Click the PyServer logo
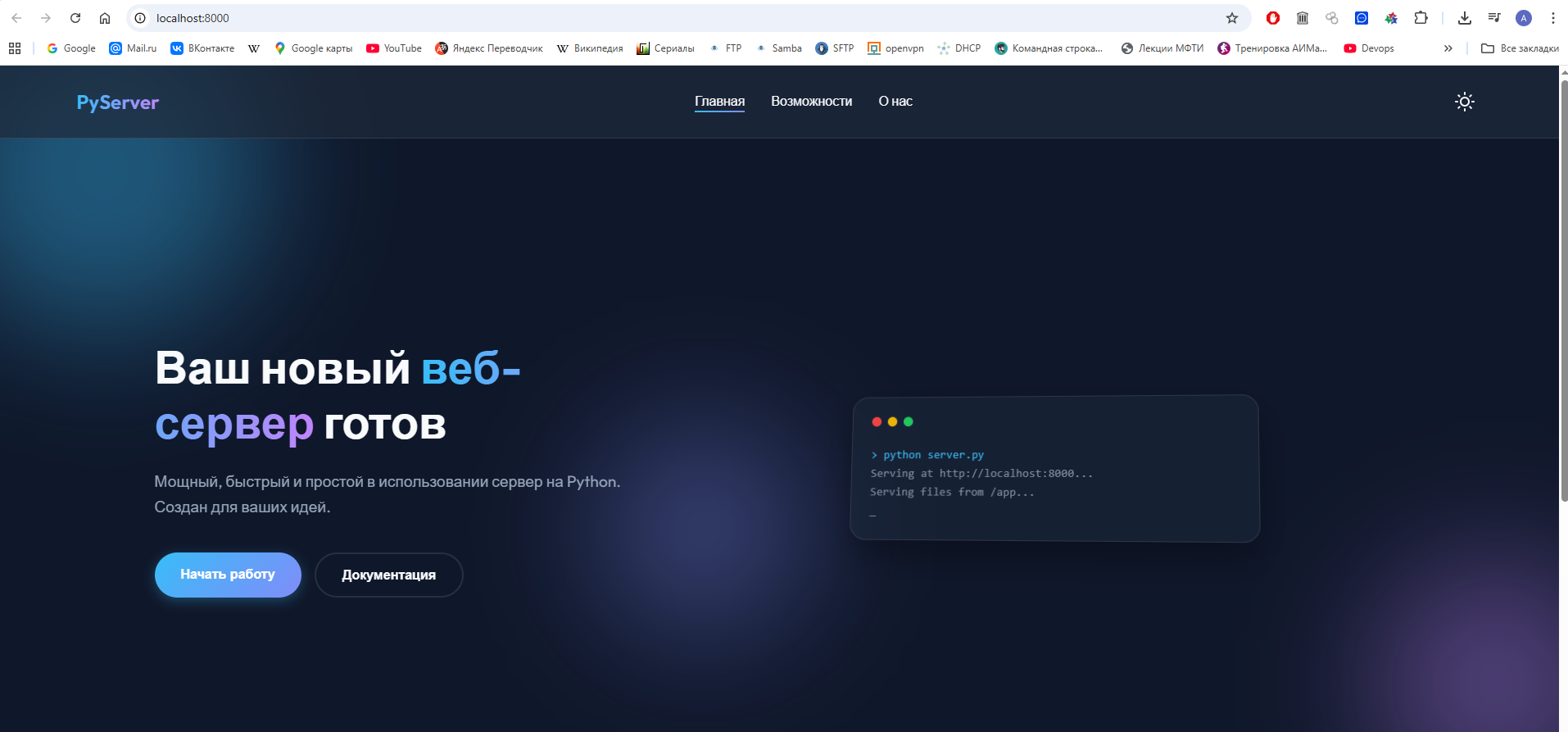The height and width of the screenshot is (732, 1568). tap(118, 102)
